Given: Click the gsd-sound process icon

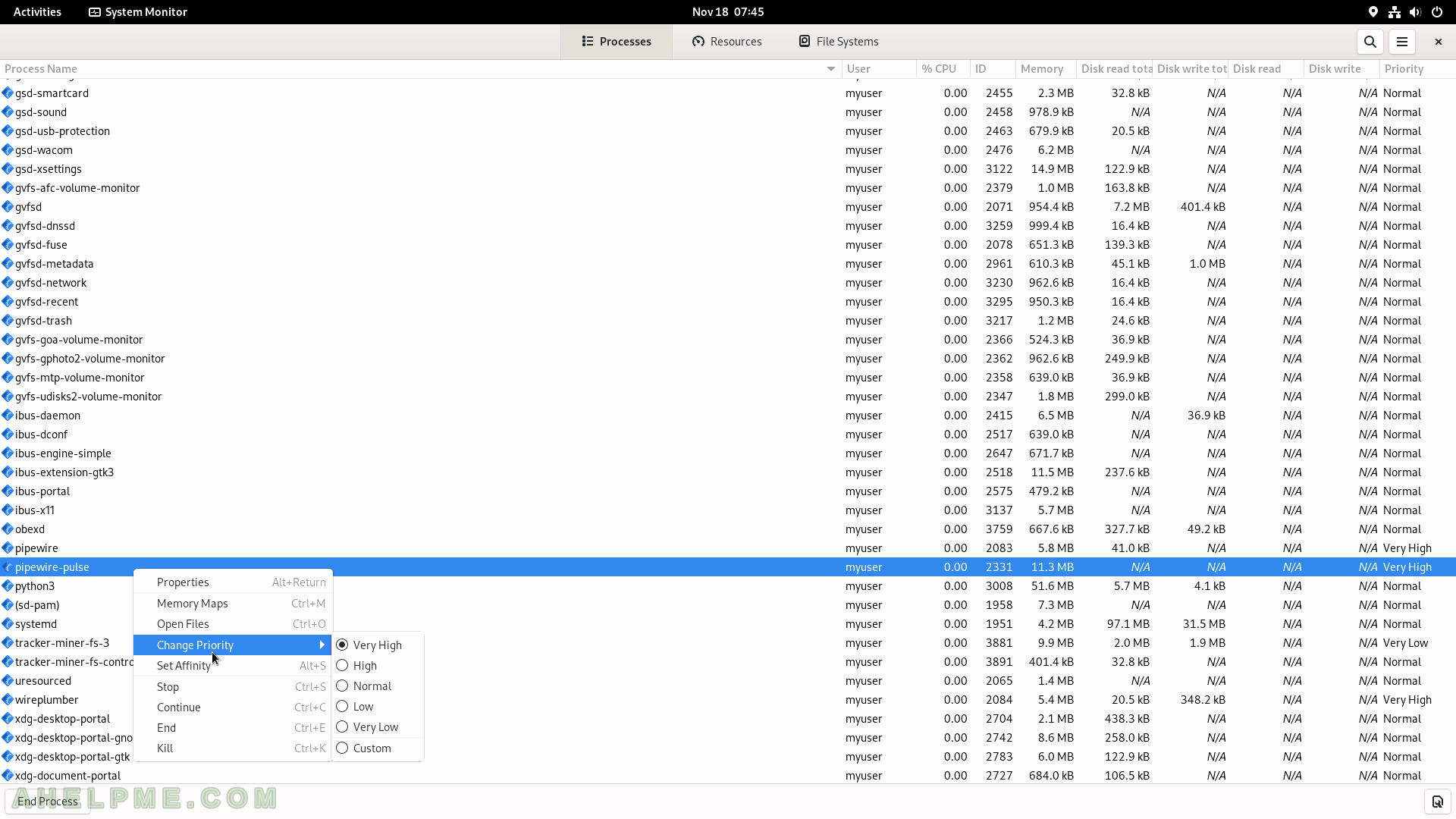Looking at the screenshot, I should [x=8, y=112].
